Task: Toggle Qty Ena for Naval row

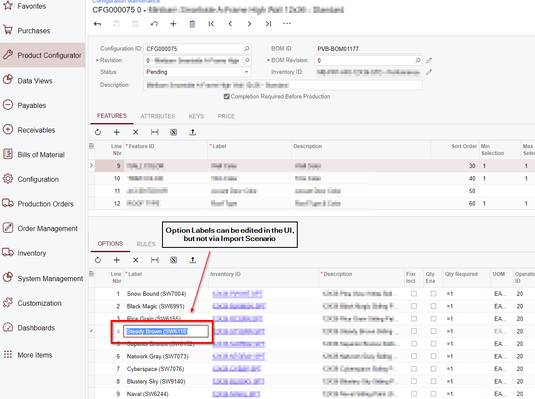Action: (433, 394)
